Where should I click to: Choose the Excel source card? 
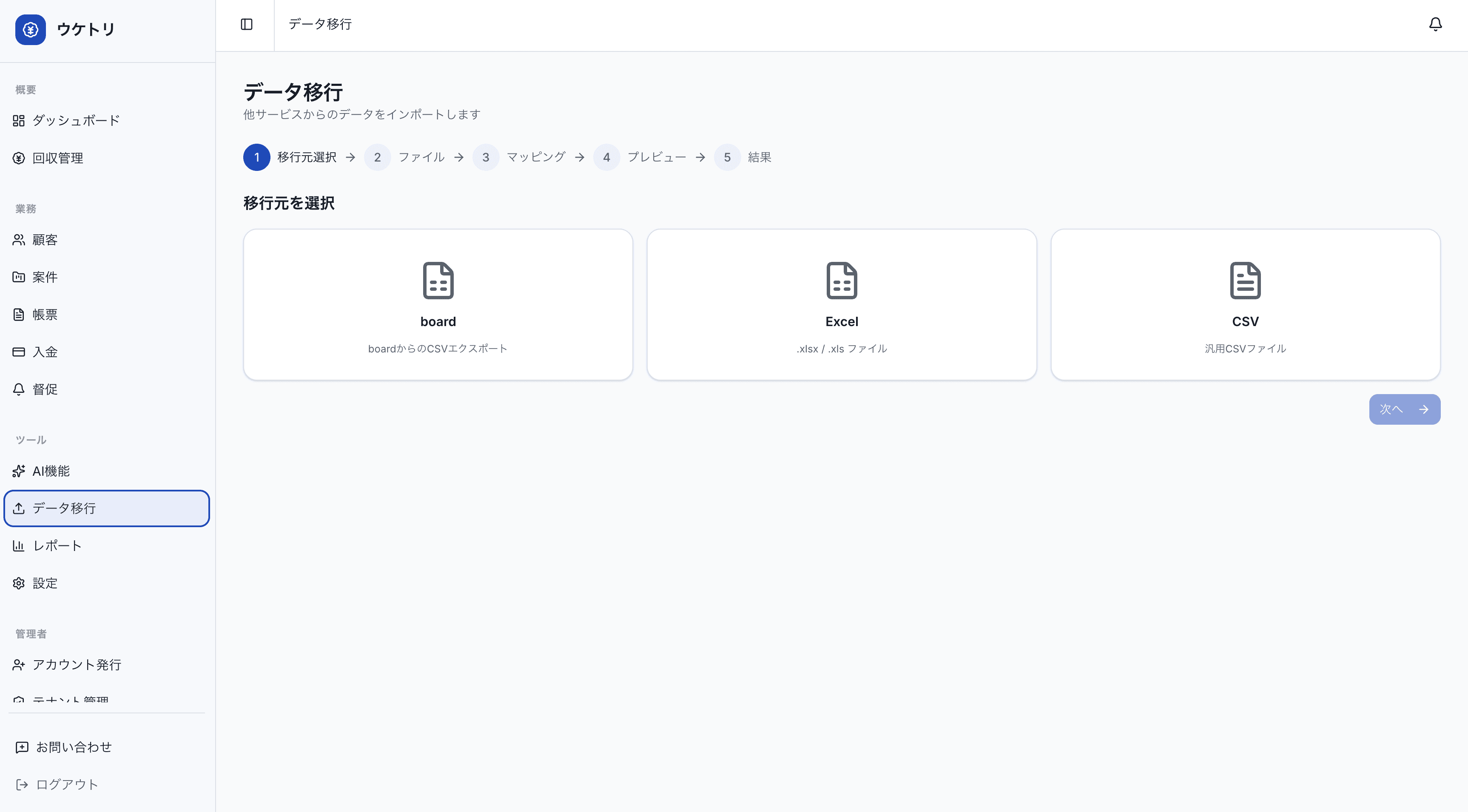841,304
